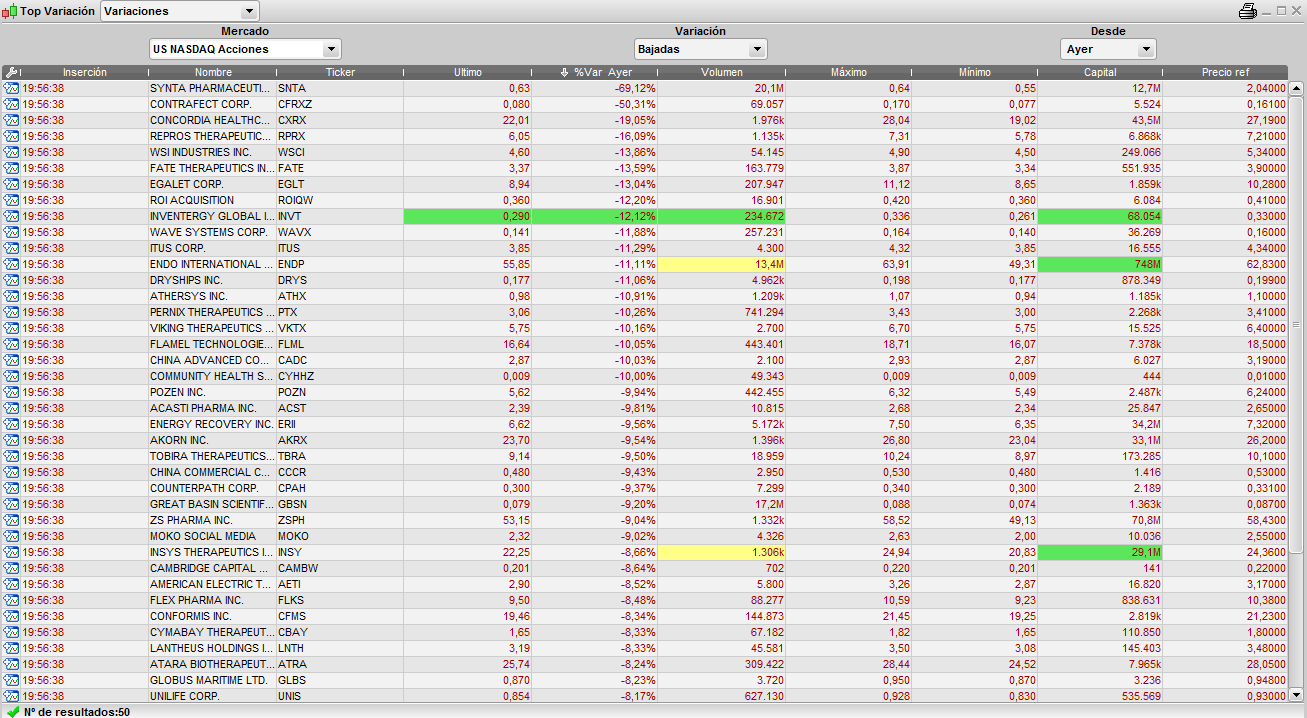Sort by the Mínimo column header
The image size is (1307, 718).
[x=975, y=72]
